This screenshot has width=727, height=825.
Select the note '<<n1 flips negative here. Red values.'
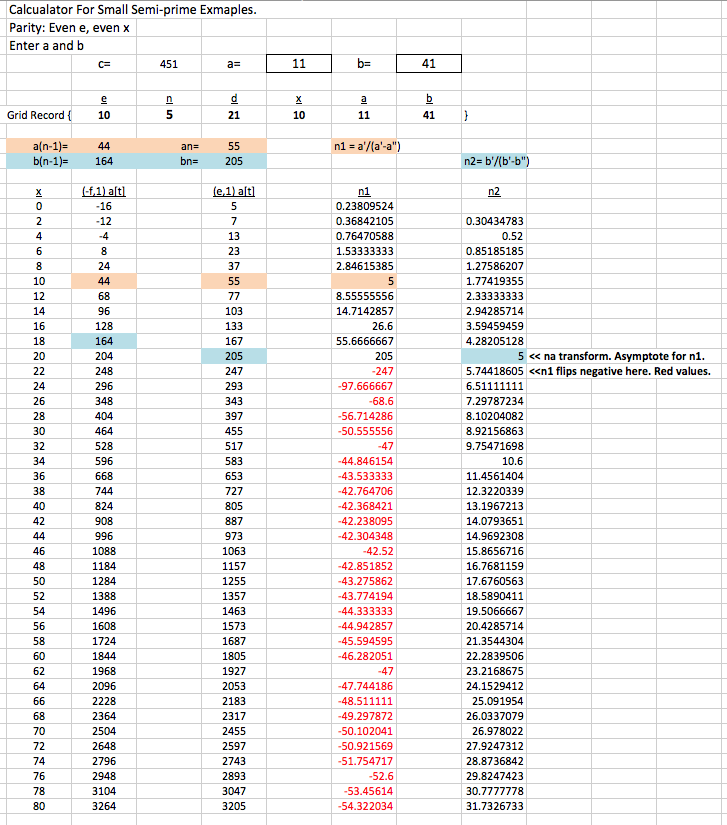click(x=620, y=371)
